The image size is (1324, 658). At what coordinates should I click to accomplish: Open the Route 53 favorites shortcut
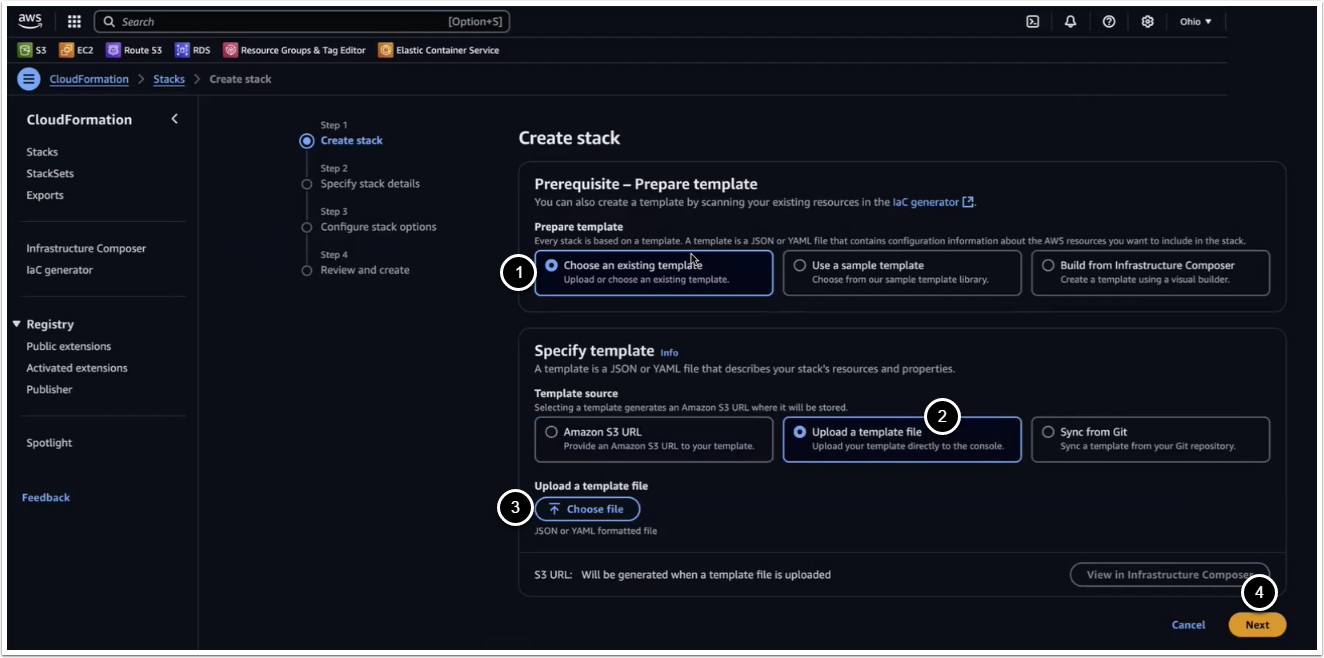pyautogui.click(x=134, y=50)
